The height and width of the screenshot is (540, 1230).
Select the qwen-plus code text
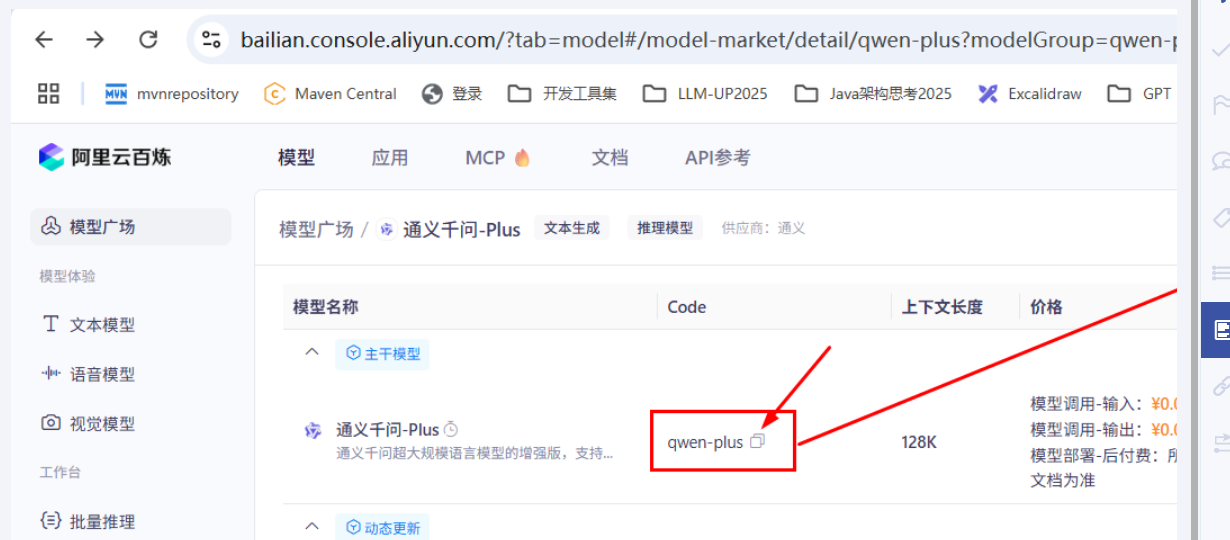(705, 441)
